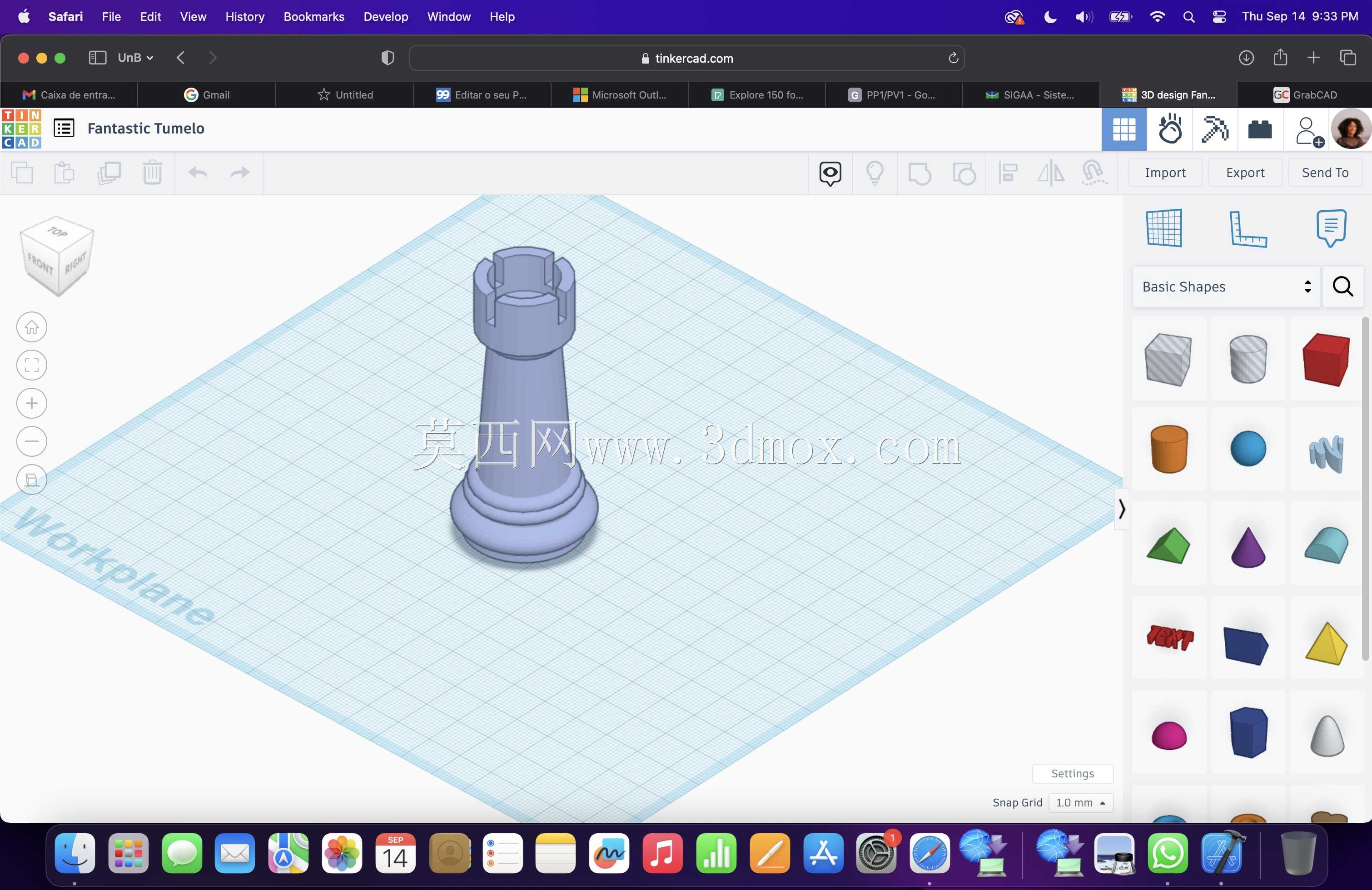Open the Blocks pickaxe icon
The image size is (1372, 890).
1215,129
